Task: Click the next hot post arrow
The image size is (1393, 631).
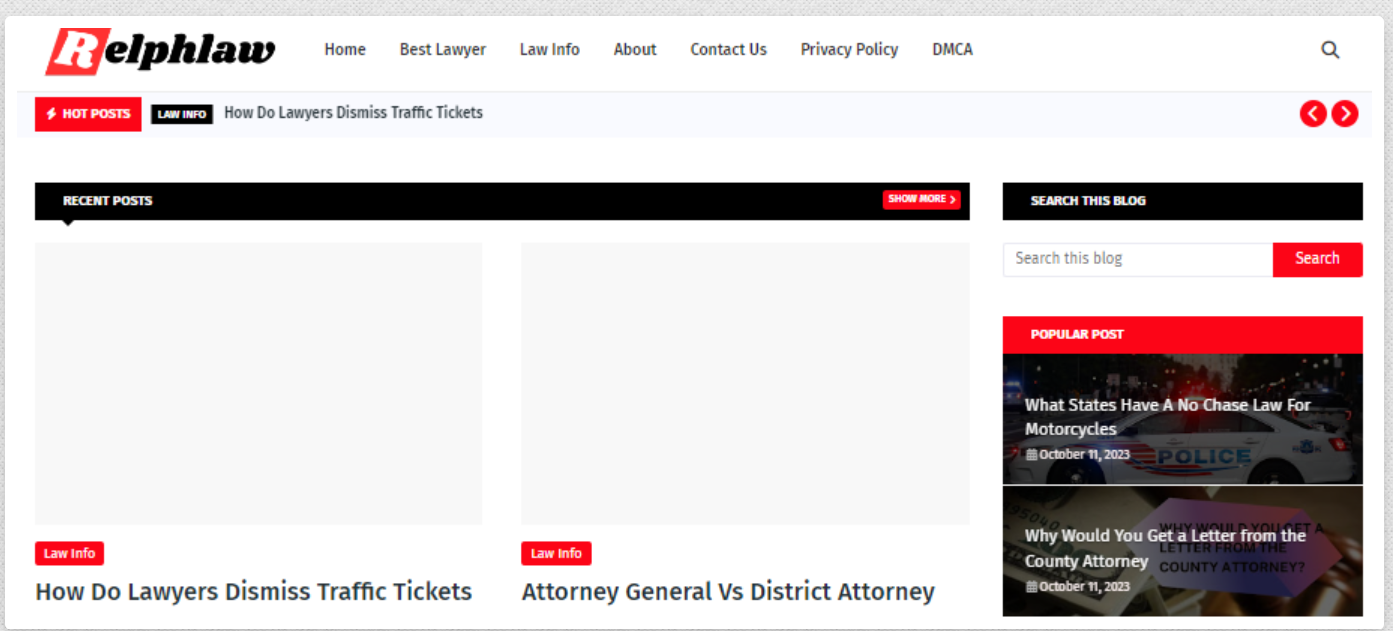Action: [1345, 114]
